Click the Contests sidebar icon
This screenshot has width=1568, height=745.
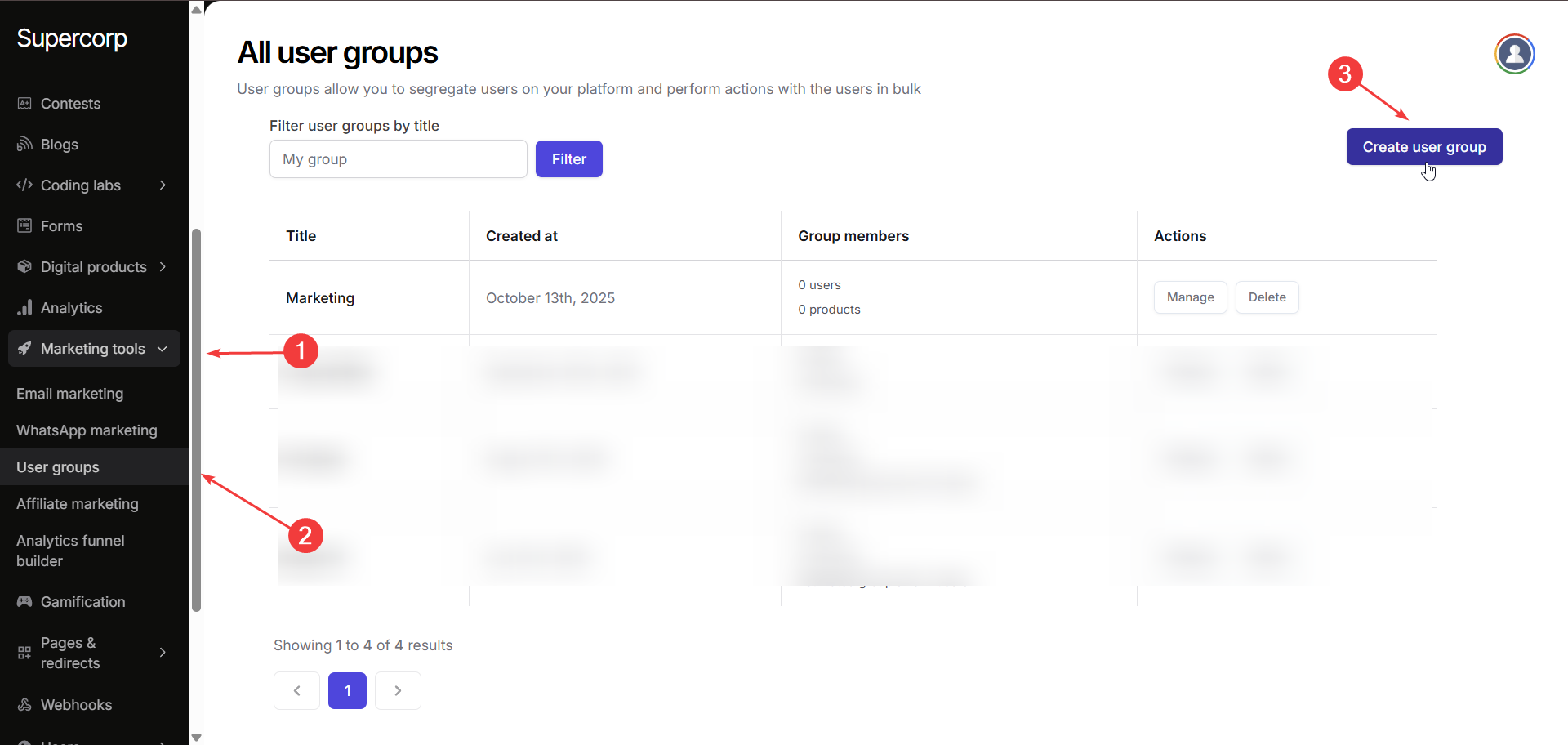pyautogui.click(x=24, y=104)
